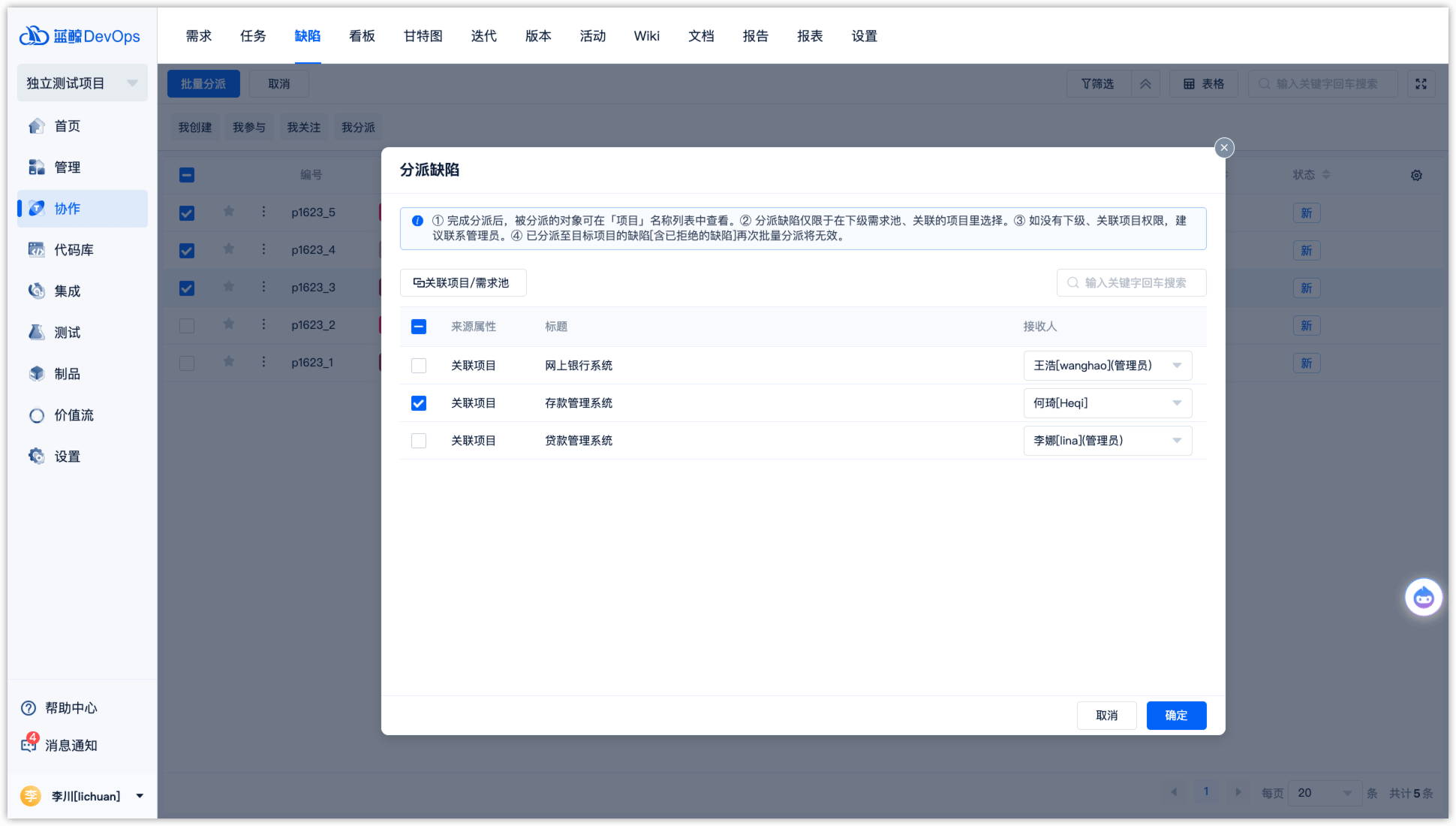This screenshot has width=1456, height=826.
Task: Expand the 李娜[lina] receiver dropdown
Action: pyautogui.click(x=1107, y=441)
